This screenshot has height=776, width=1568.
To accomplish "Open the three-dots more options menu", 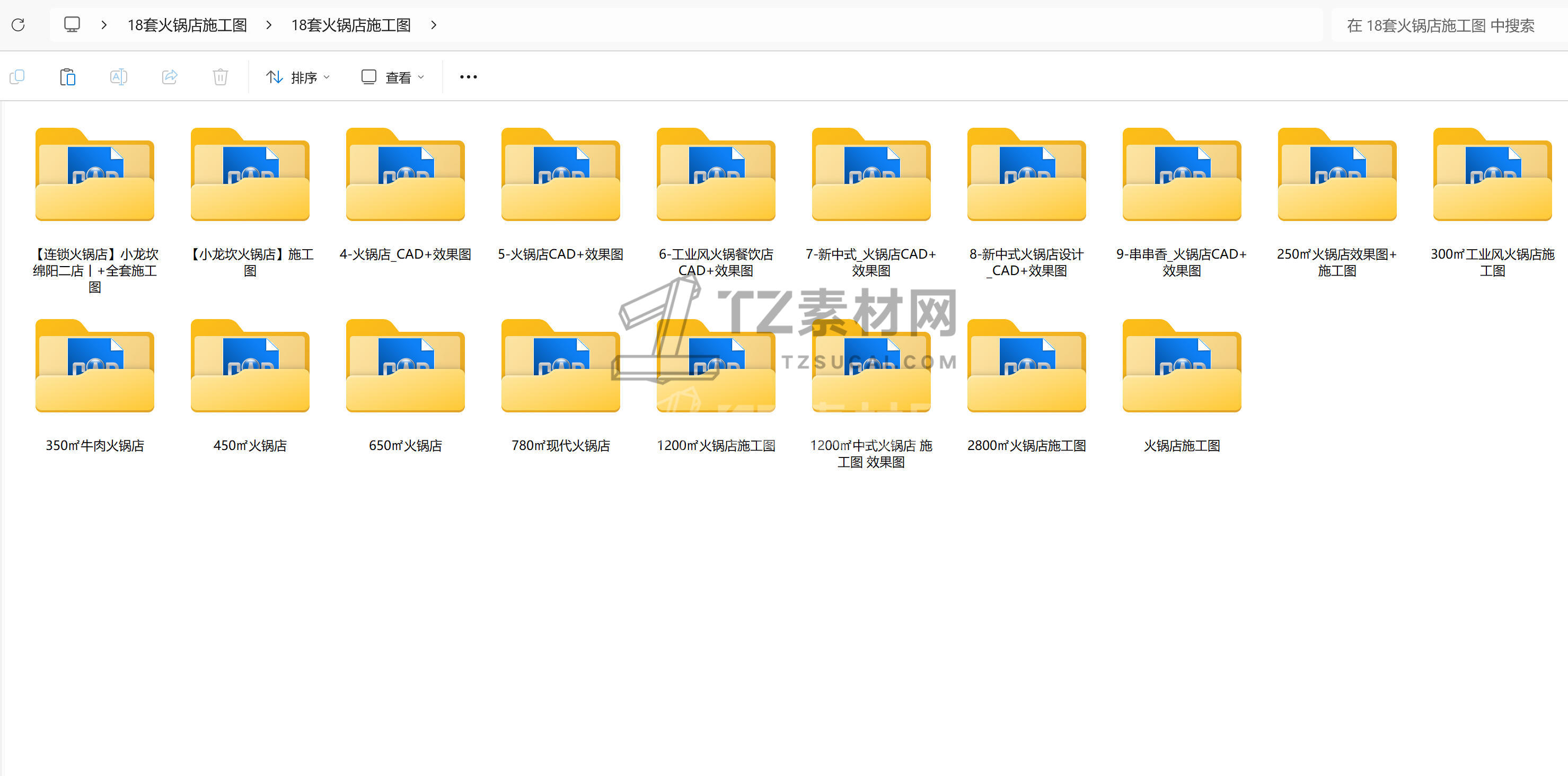I will [468, 77].
